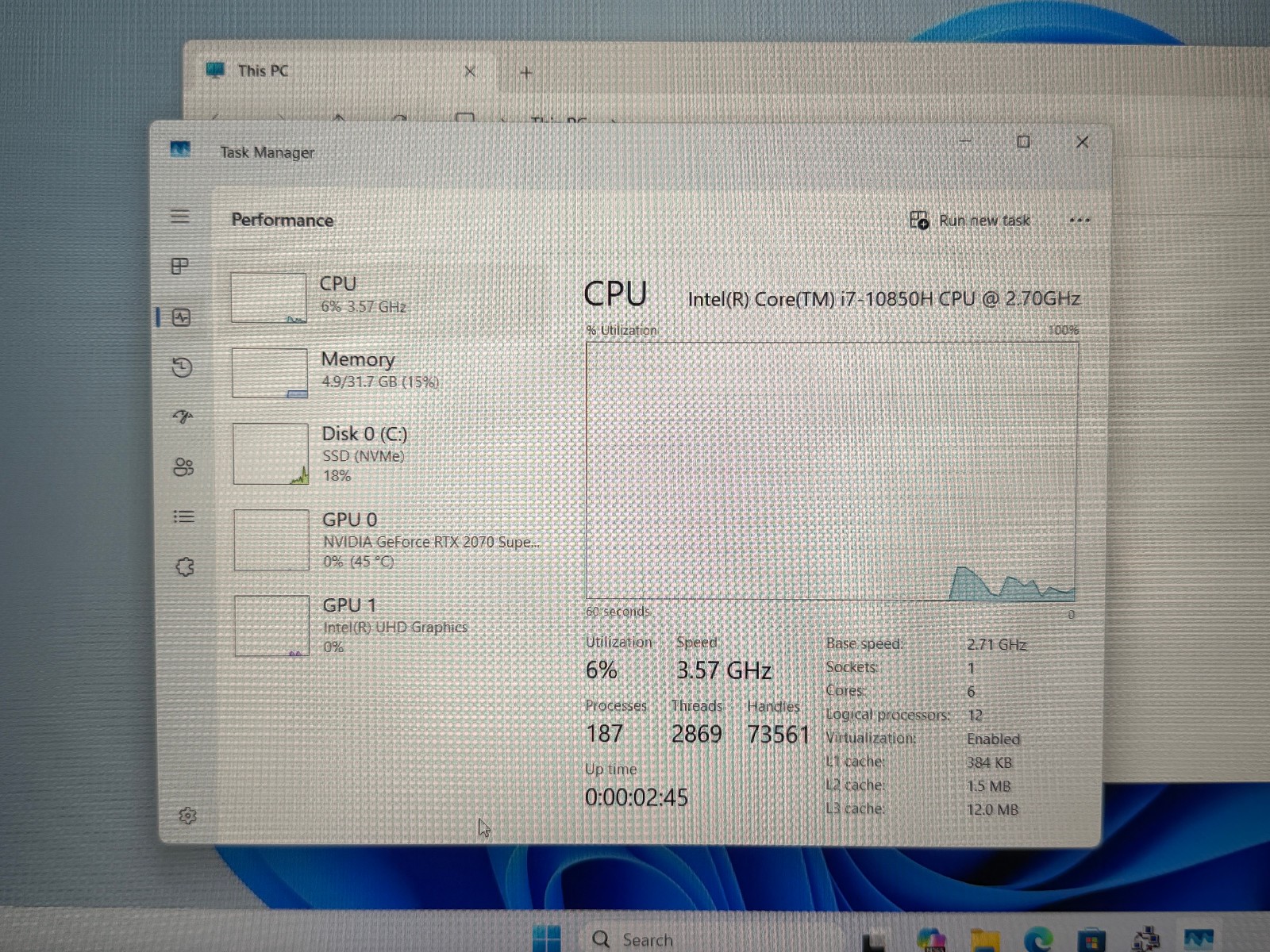Go to the Processes page icon
The width and height of the screenshot is (1270, 952).
(x=180, y=266)
